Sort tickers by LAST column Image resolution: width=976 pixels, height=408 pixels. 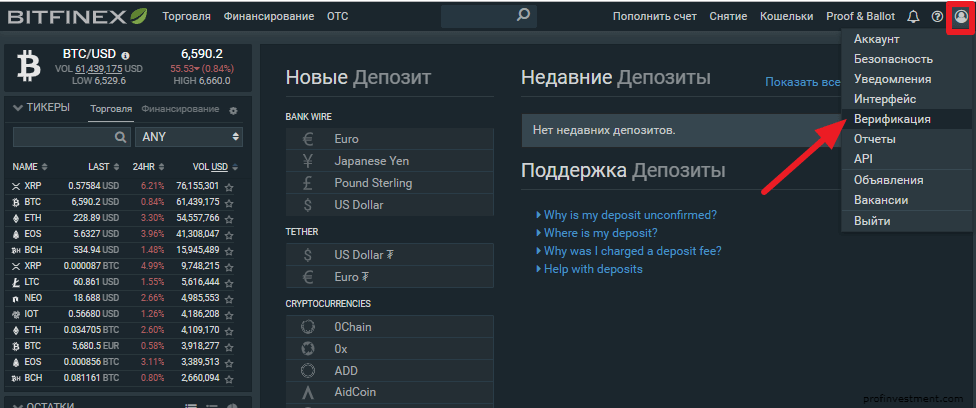pos(103,167)
